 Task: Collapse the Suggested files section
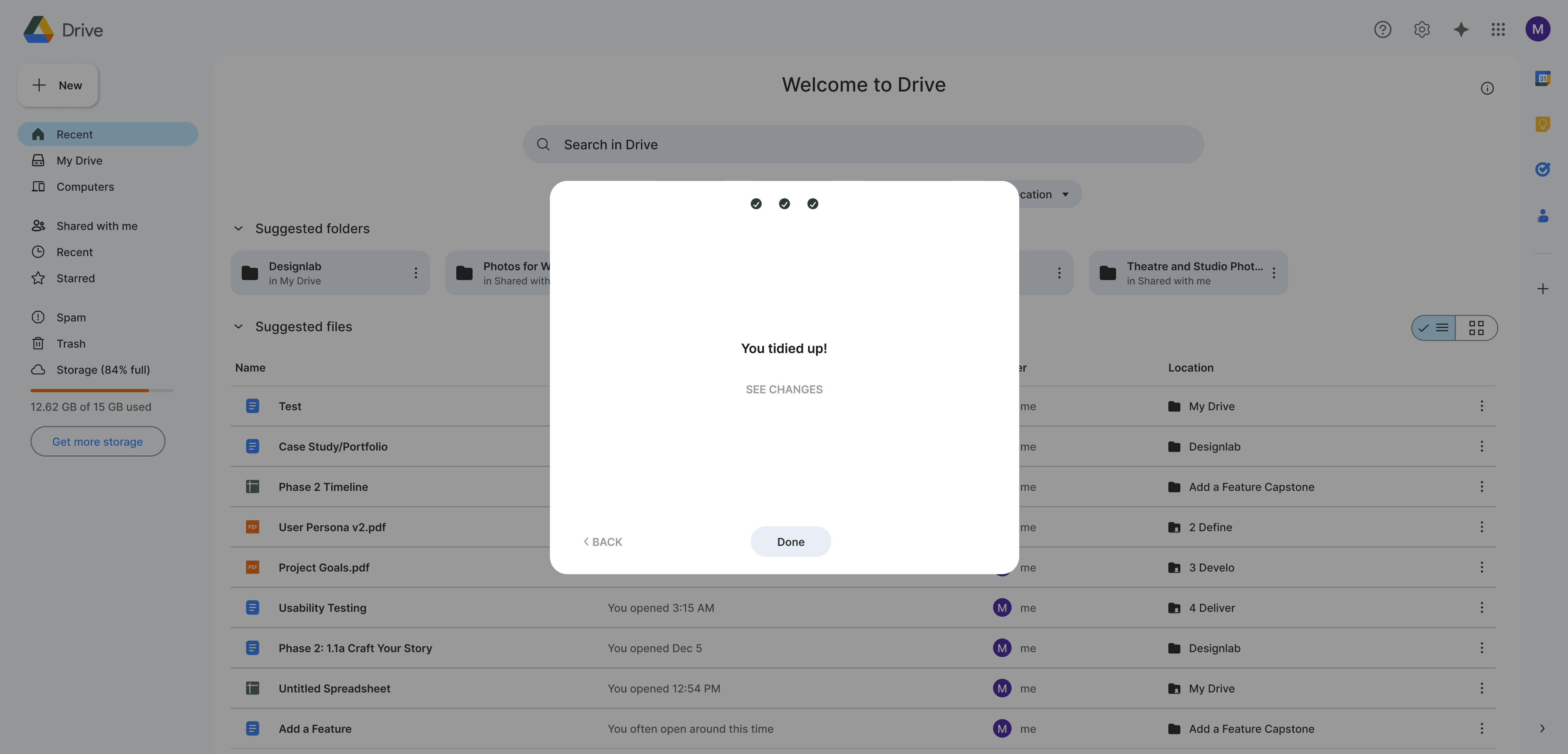coord(238,327)
